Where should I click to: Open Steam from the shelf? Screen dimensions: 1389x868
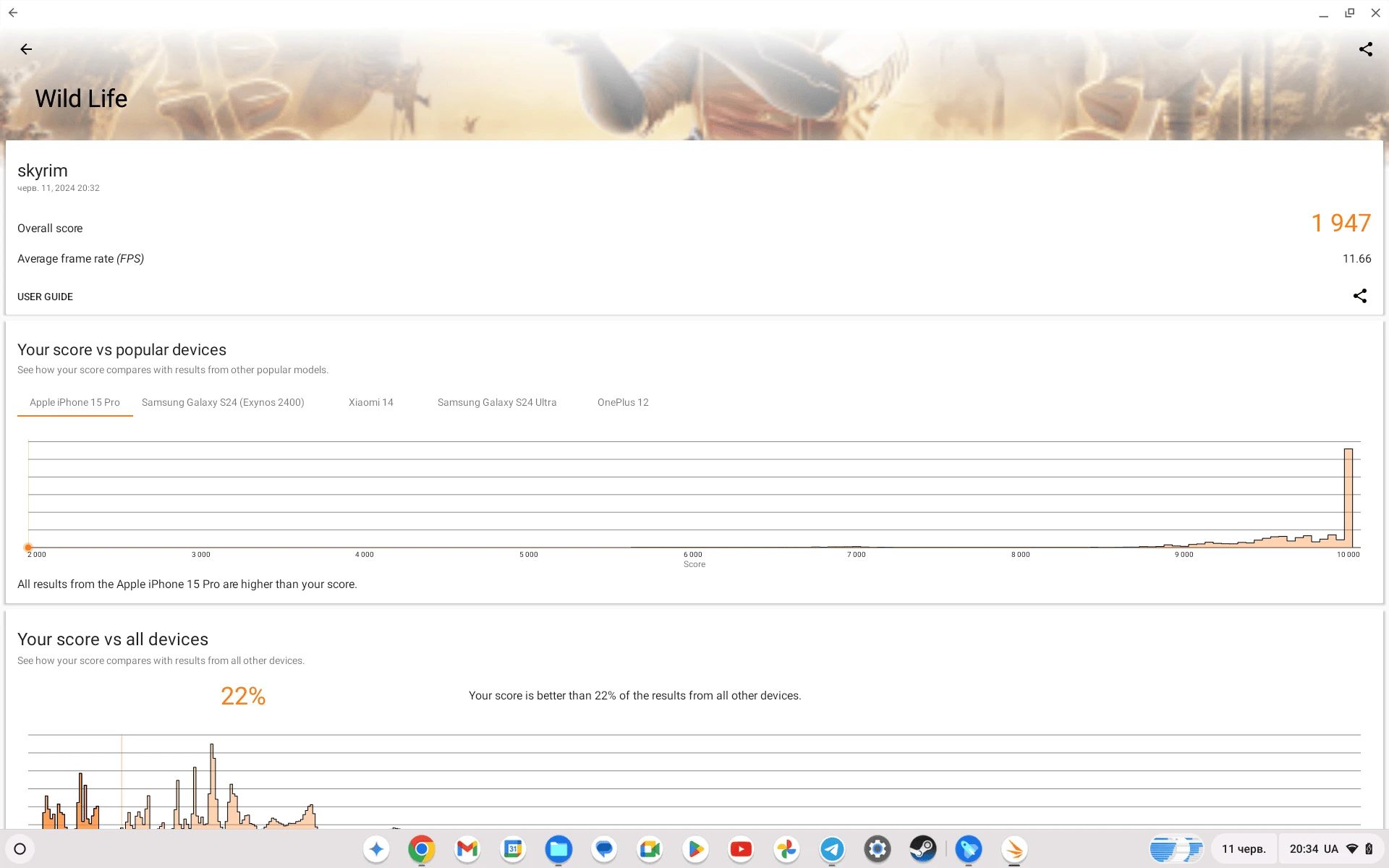(x=923, y=849)
